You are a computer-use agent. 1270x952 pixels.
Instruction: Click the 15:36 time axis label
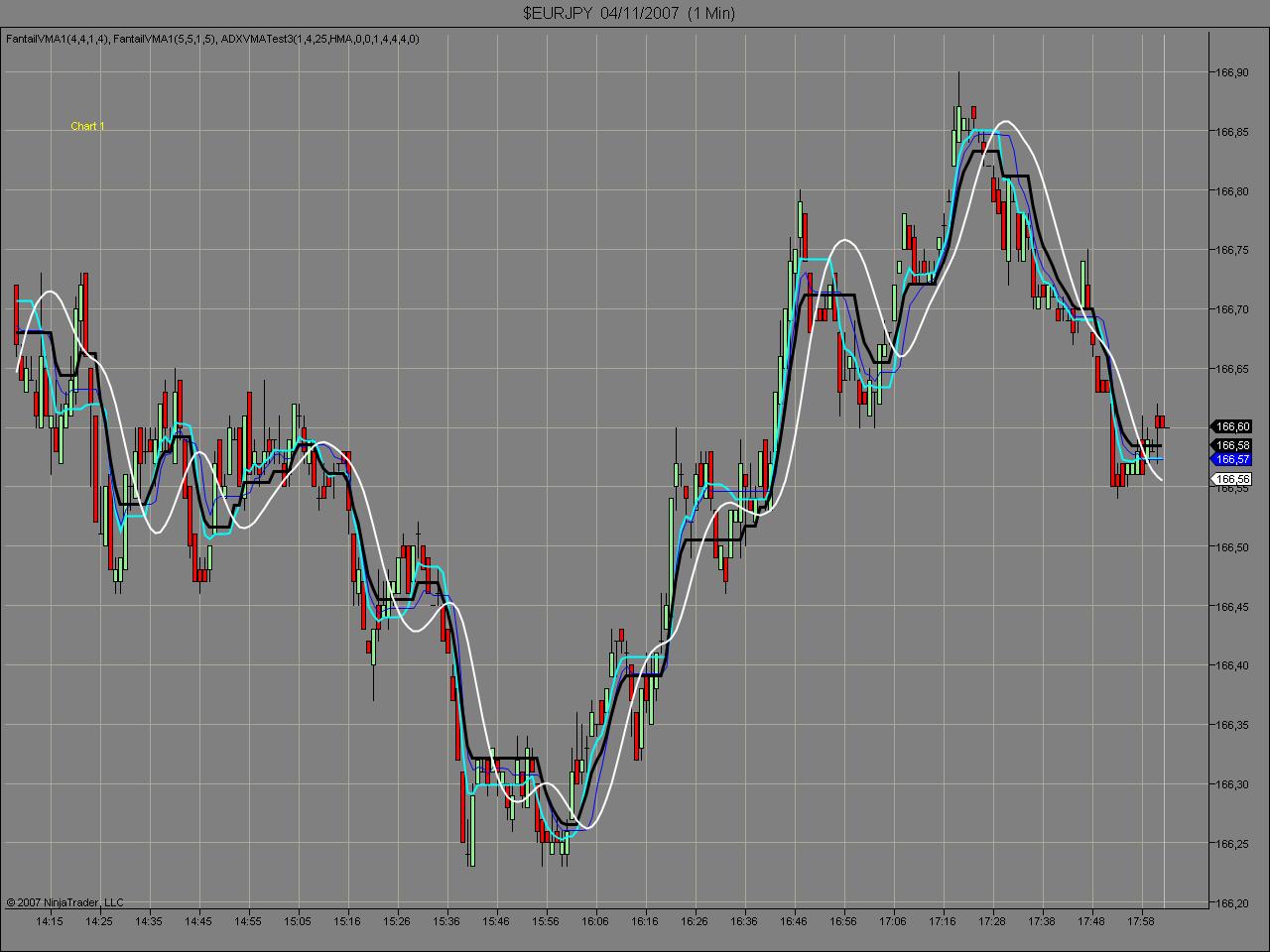point(446,921)
